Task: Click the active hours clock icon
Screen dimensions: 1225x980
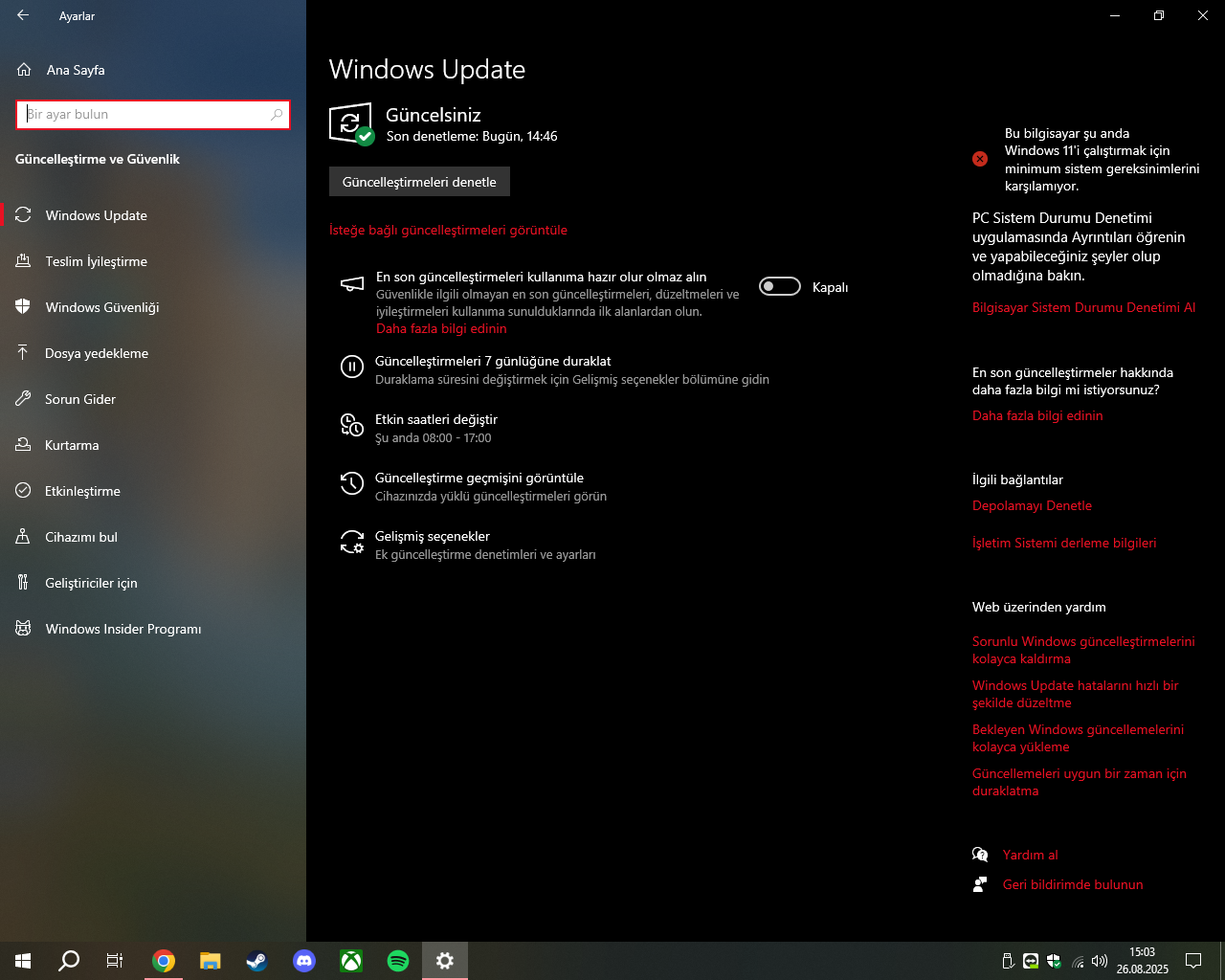Action: coord(352,425)
